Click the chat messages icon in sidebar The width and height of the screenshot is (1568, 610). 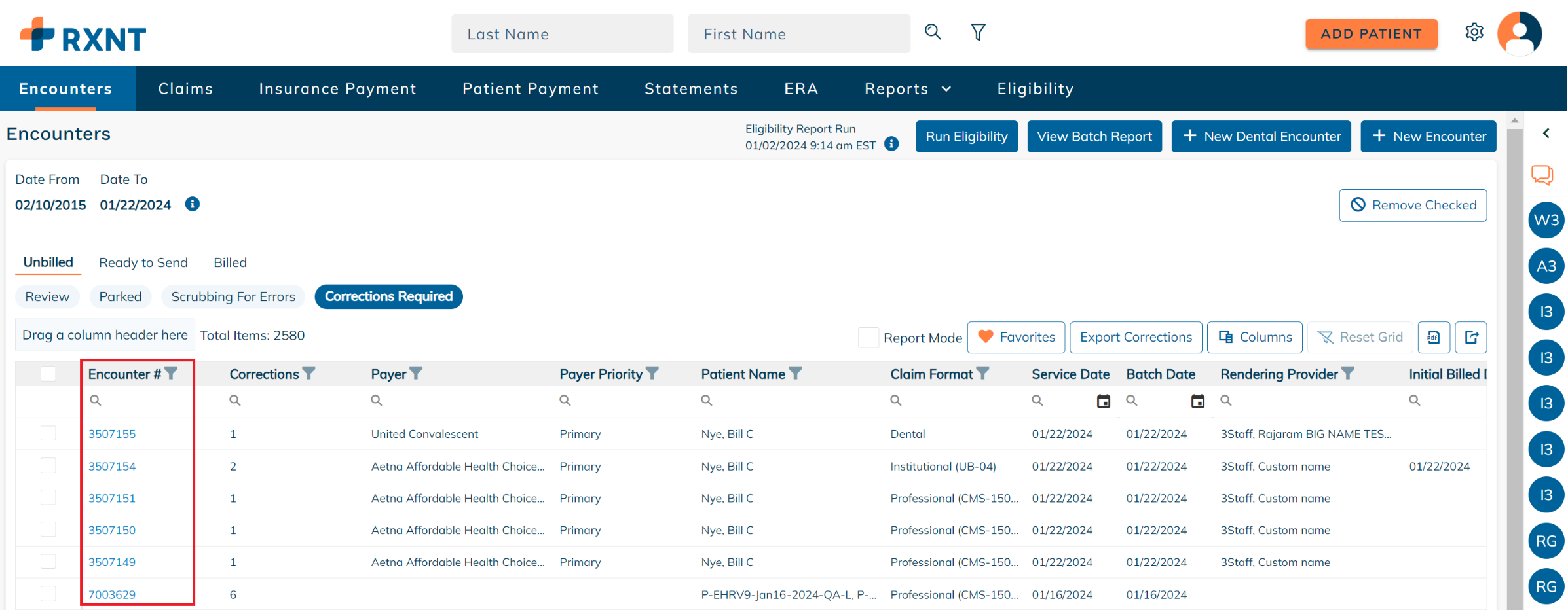[1542, 175]
